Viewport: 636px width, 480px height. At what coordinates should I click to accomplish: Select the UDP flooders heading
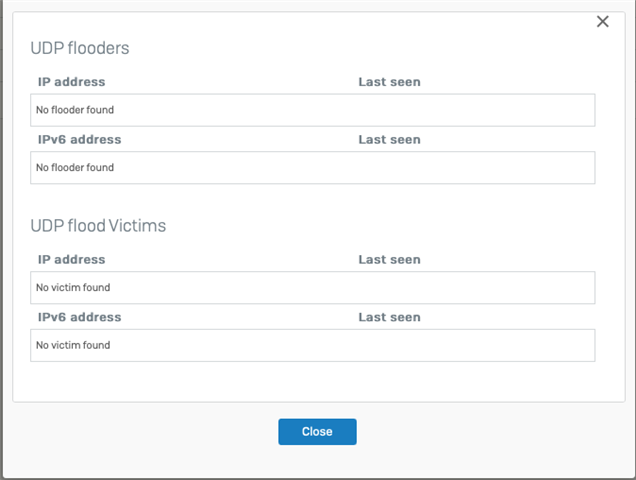tap(80, 48)
